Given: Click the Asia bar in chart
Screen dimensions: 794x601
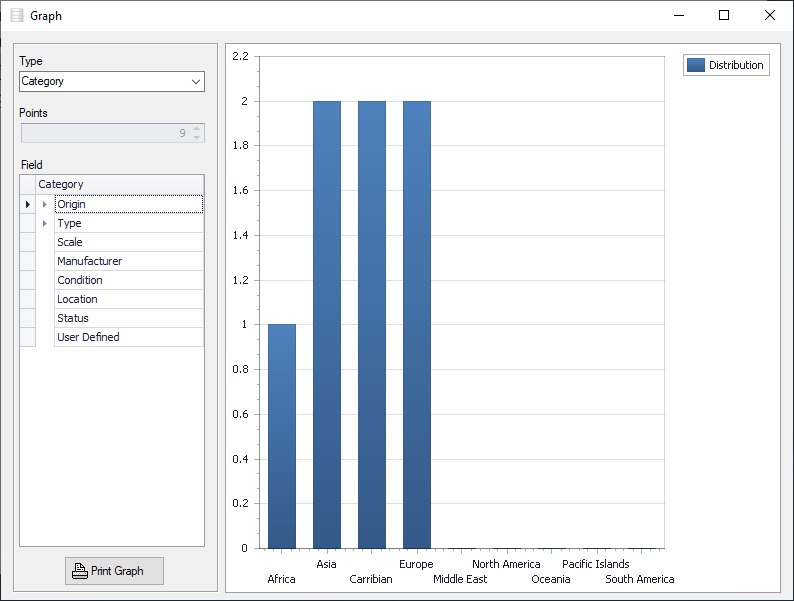Looking at the screenshot, I should click(x=327, y=325).
